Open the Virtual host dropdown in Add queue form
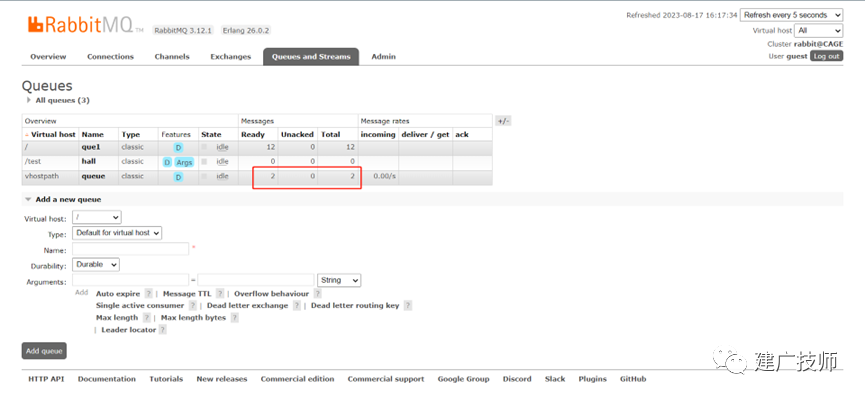 [x=97, y=217]
